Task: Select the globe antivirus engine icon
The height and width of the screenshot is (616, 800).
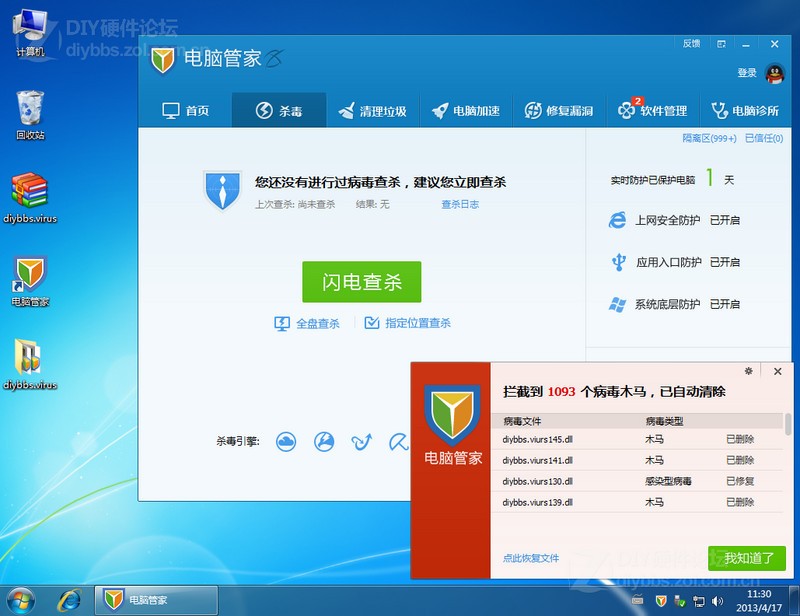Action: click(324, 442)
